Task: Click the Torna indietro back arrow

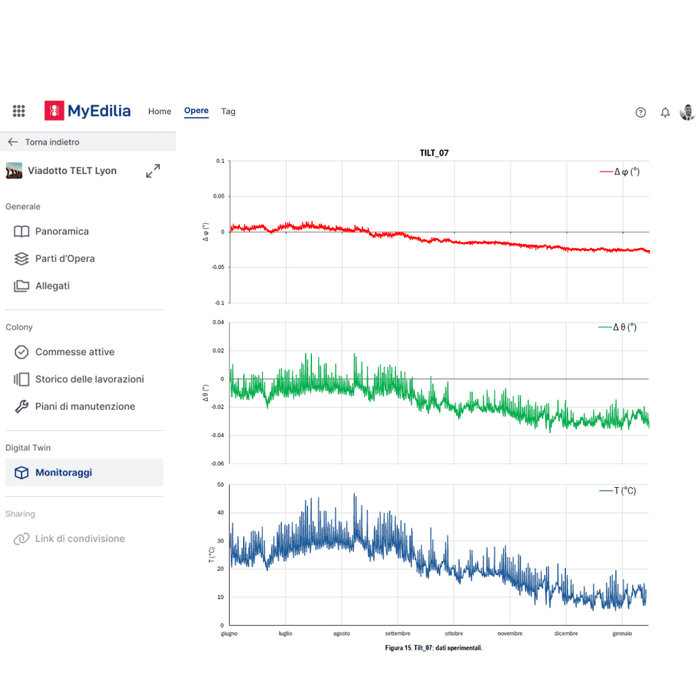Action: (13, 142)
